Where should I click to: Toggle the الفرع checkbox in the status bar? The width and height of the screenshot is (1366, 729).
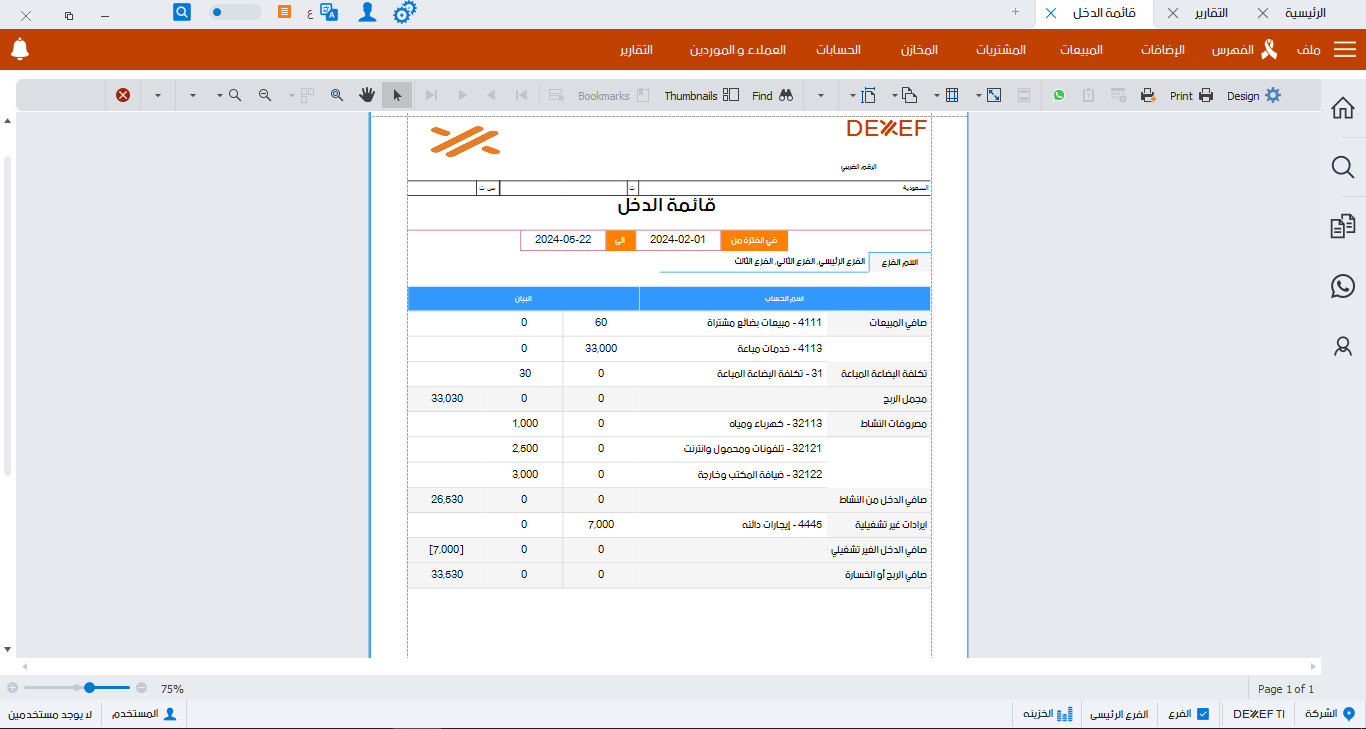click(x=1204, y=713)
